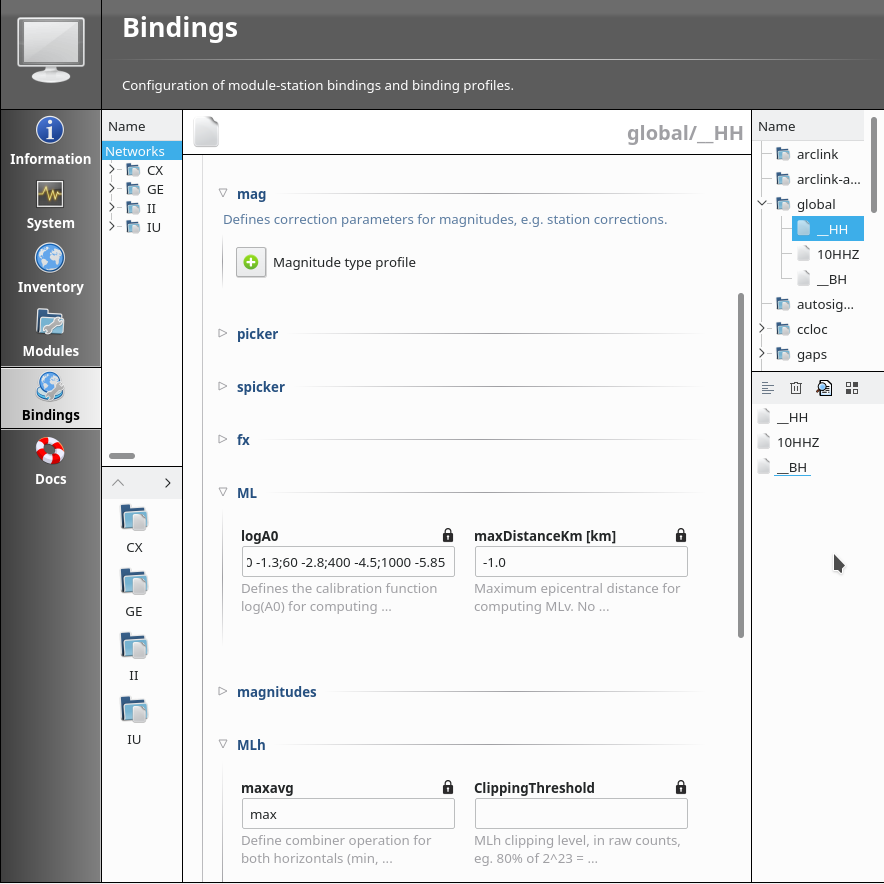This screenshot has height=884, width=884.
Task: Collapse the MLh section
Action: (x=223, y=744)
